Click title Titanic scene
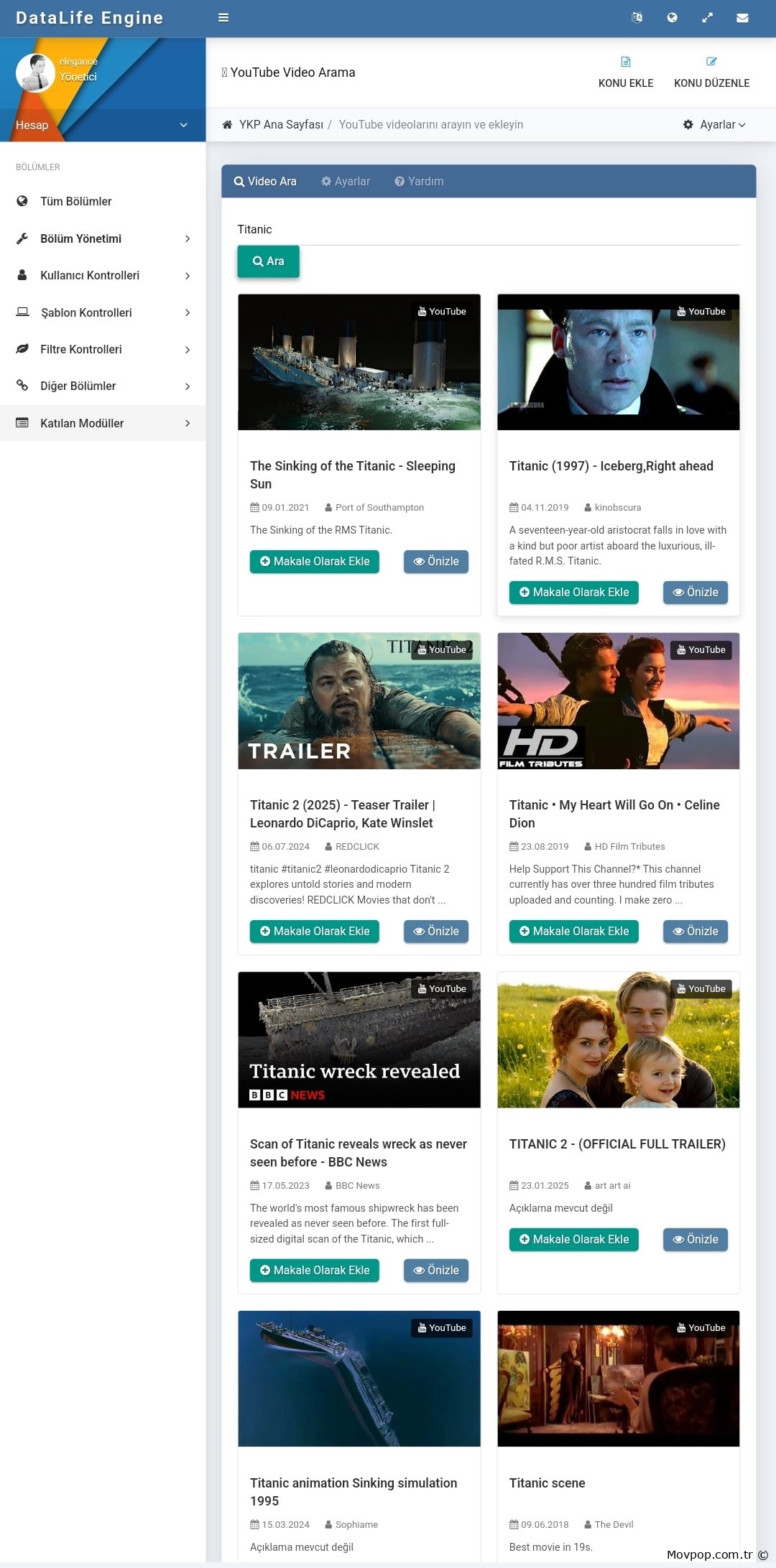Viewport: 776px width, 1568px height. [x=547, y=1483]
